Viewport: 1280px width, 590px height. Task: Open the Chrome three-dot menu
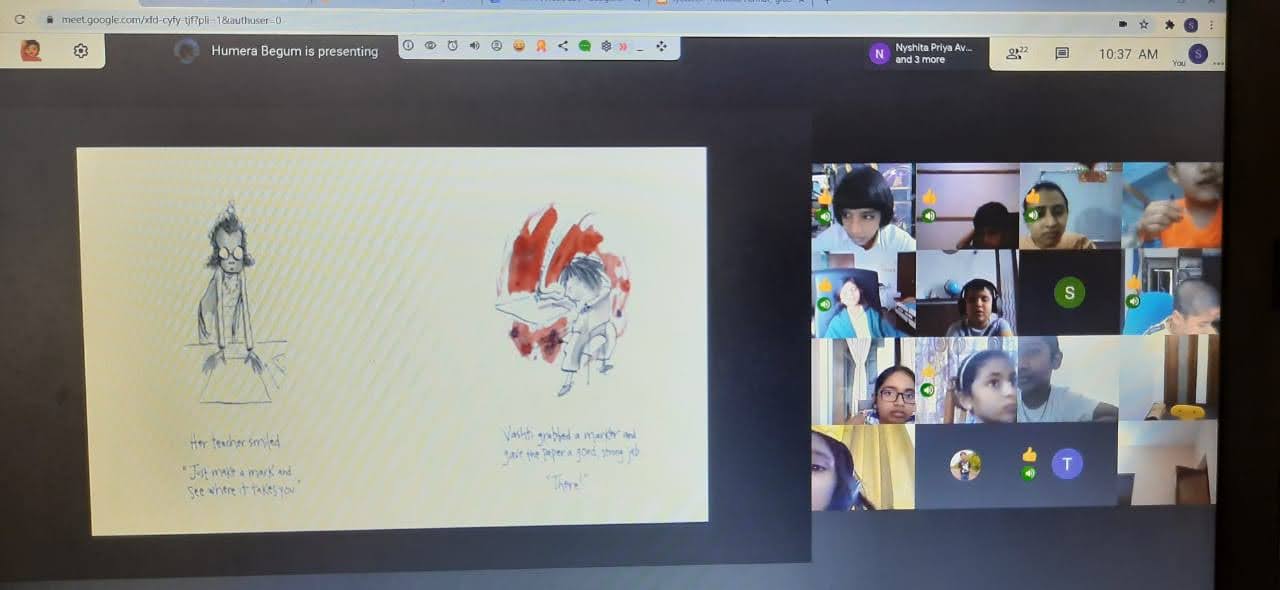tap(1214, 24)
